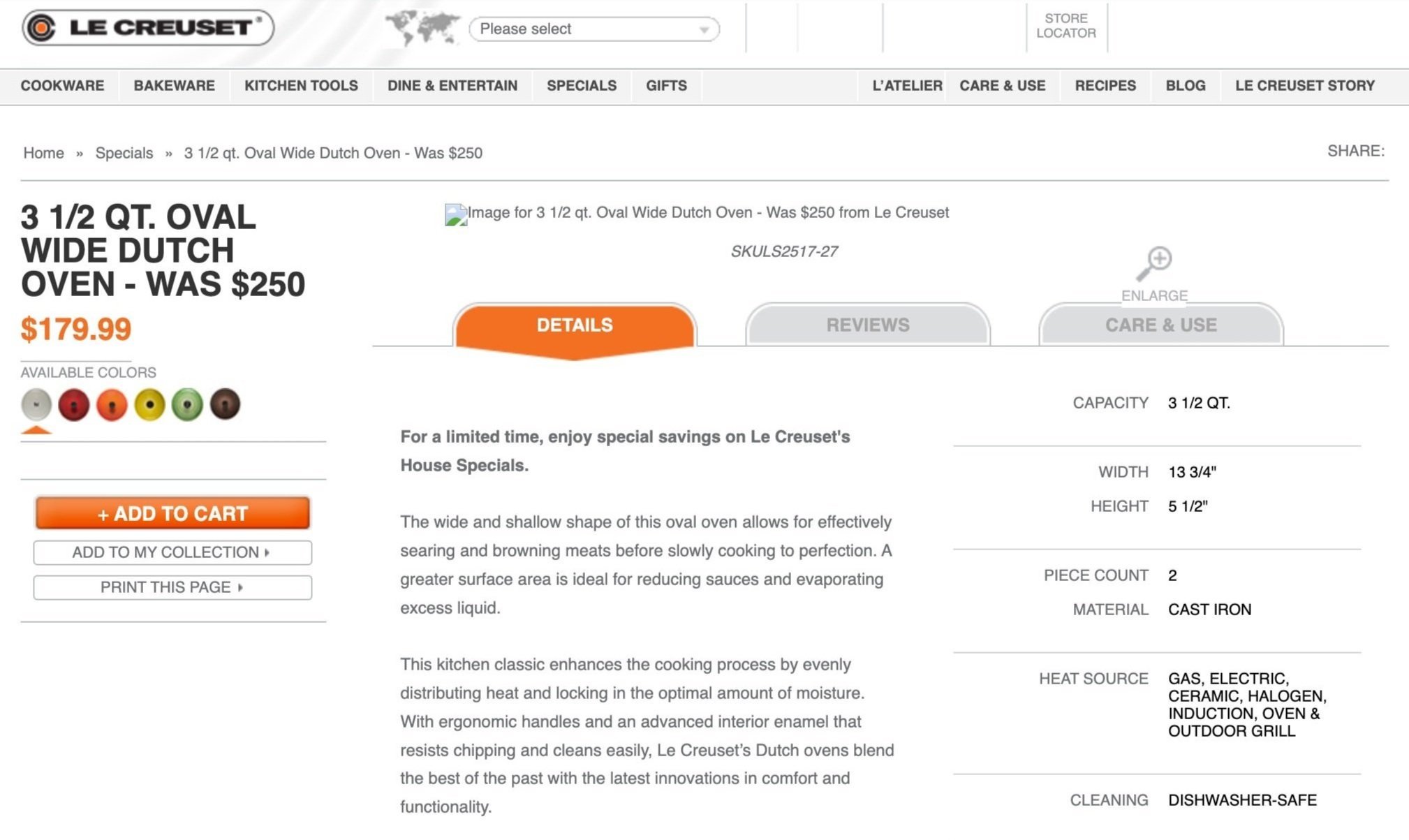The height and width of the screenshot is (840, 1409).
Task: Click the broken product image placeholder
Action: pyautogui.click(x=456, y=214)
